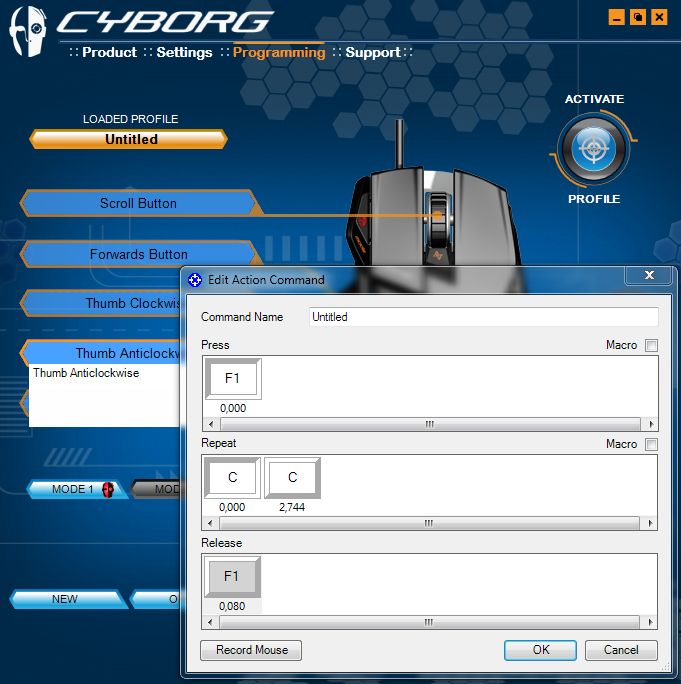Click the Command Name text field
The image size is (681, 684).
pos(484,317)
